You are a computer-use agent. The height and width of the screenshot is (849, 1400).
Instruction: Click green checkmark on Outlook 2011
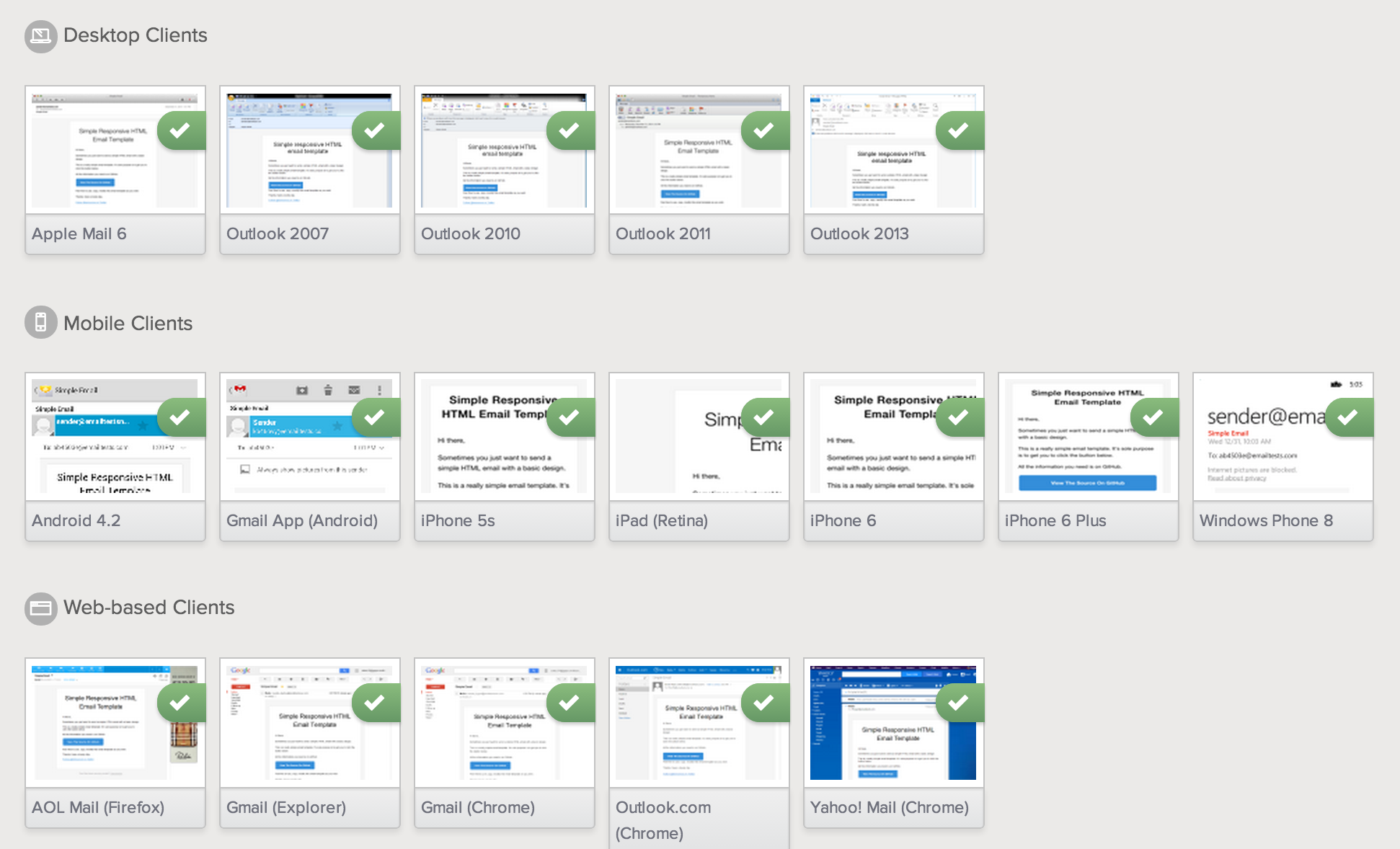coord(765,130)
